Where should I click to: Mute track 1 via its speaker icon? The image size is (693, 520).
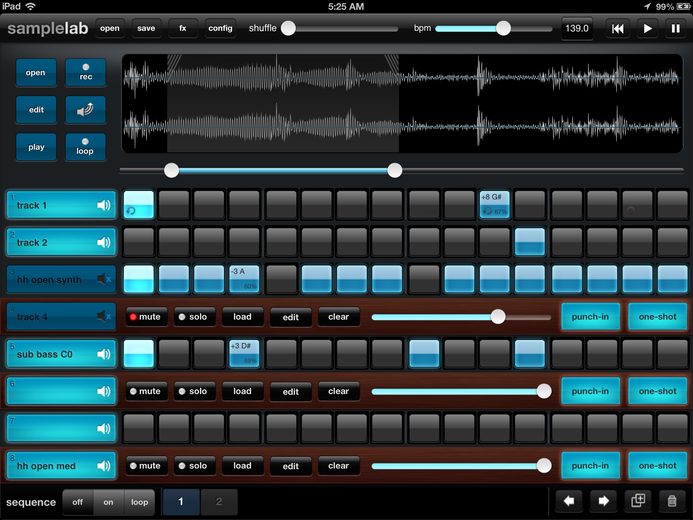point(103,205)
